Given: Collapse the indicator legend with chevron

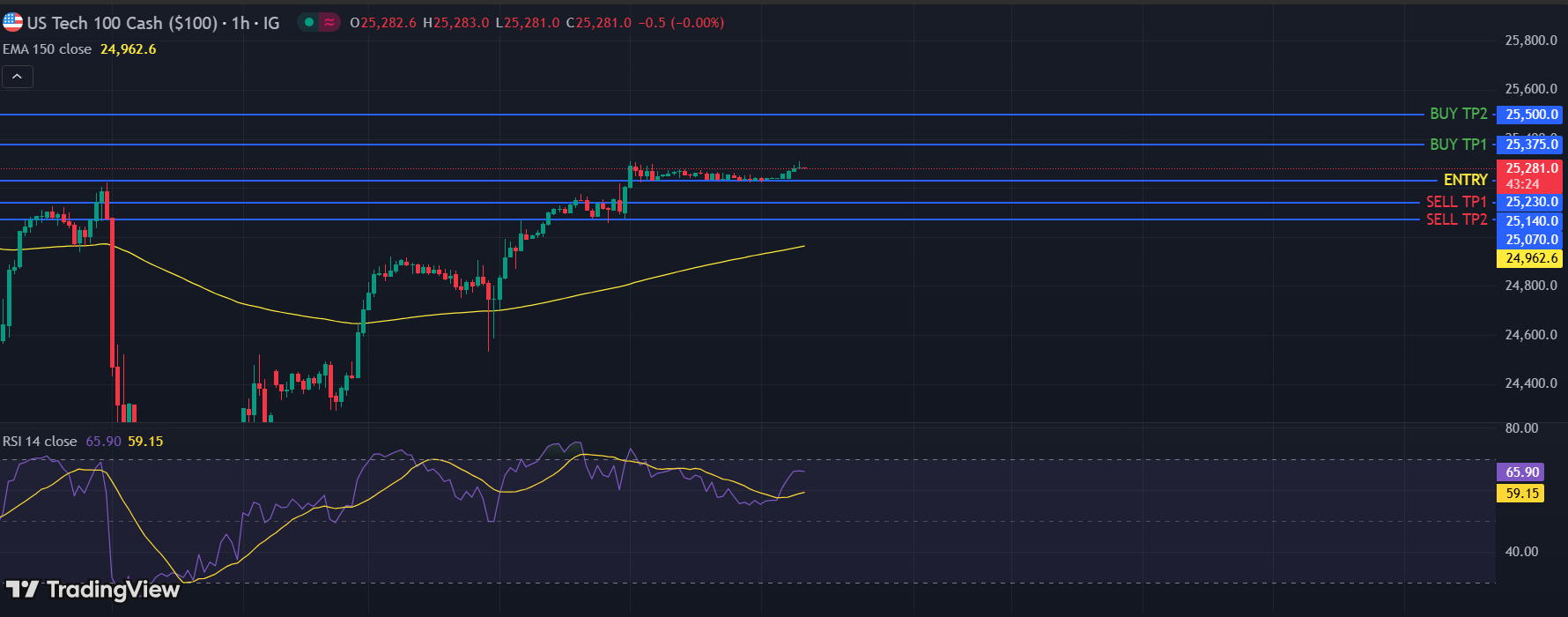Looking at the screenshot, I should tap(18, 77).
